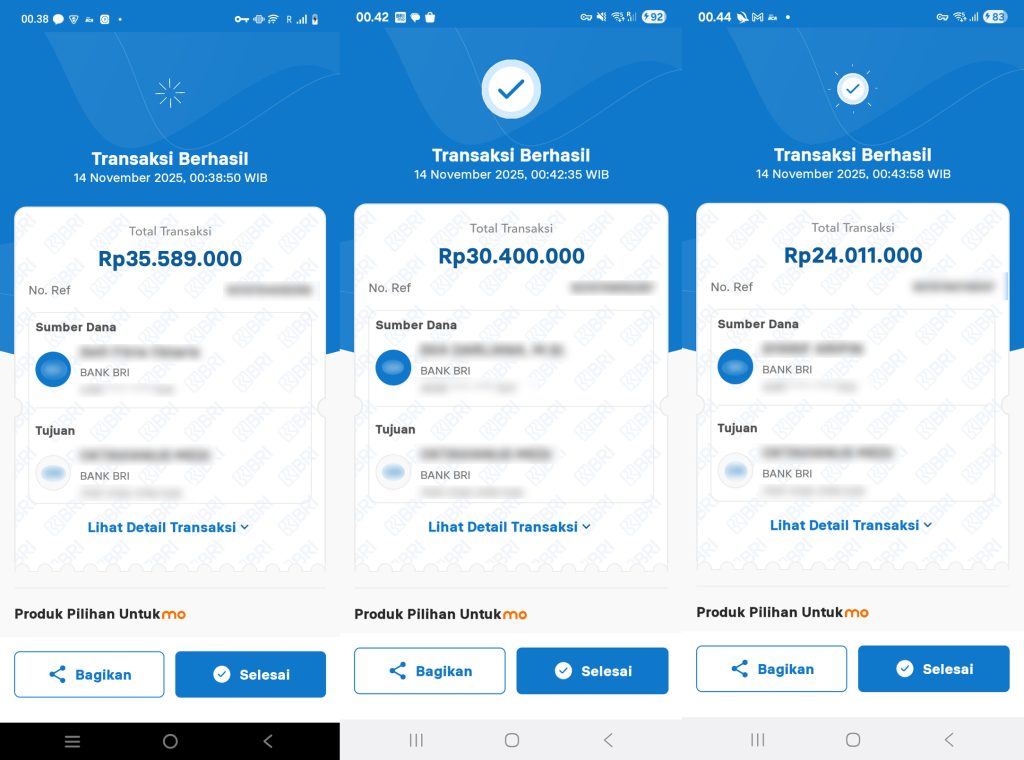Click the large success checkmark above Rp30.400.000
Viewport: 1024px width, 760px height.
511,89
